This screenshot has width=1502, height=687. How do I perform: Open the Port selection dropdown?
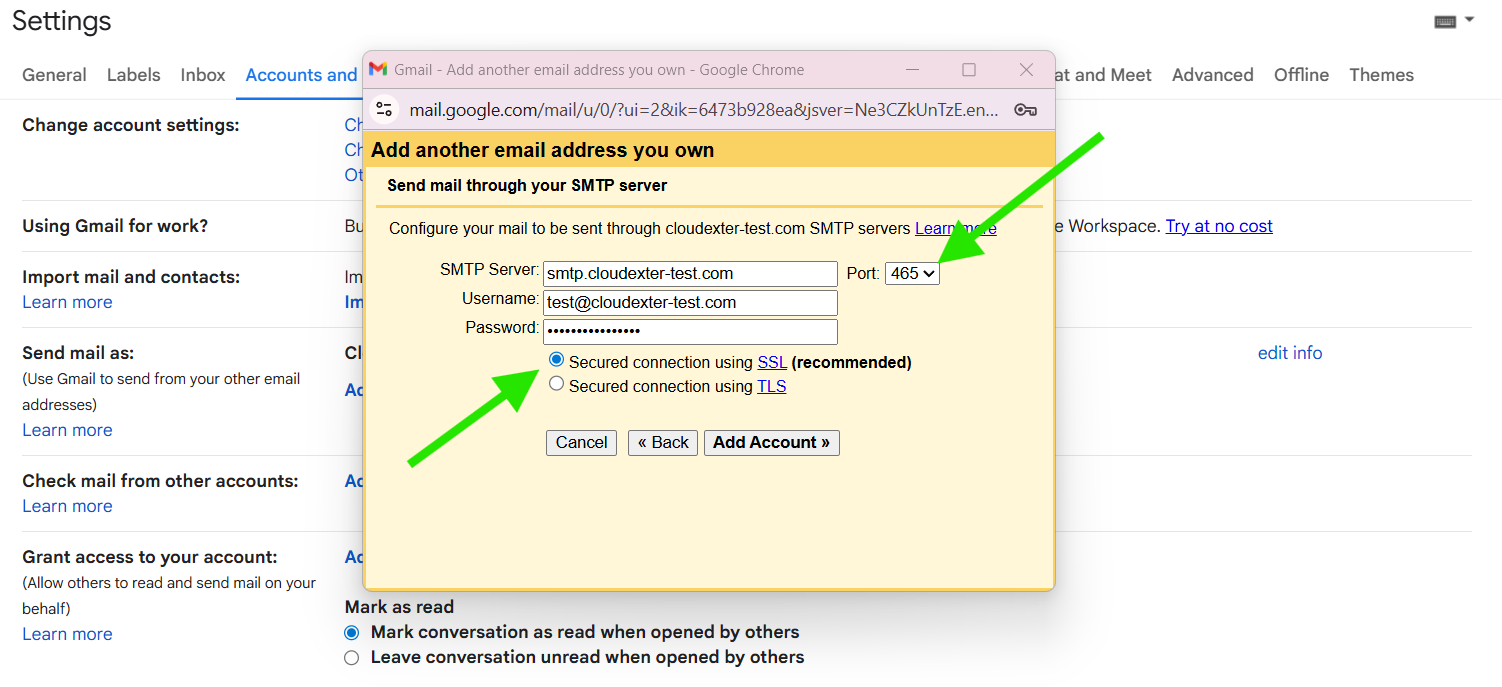[x=911, y=272]
